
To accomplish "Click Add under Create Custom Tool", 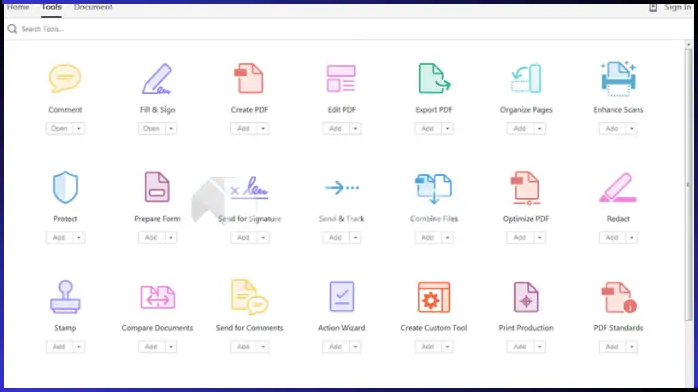I will [x=428, y=347].
